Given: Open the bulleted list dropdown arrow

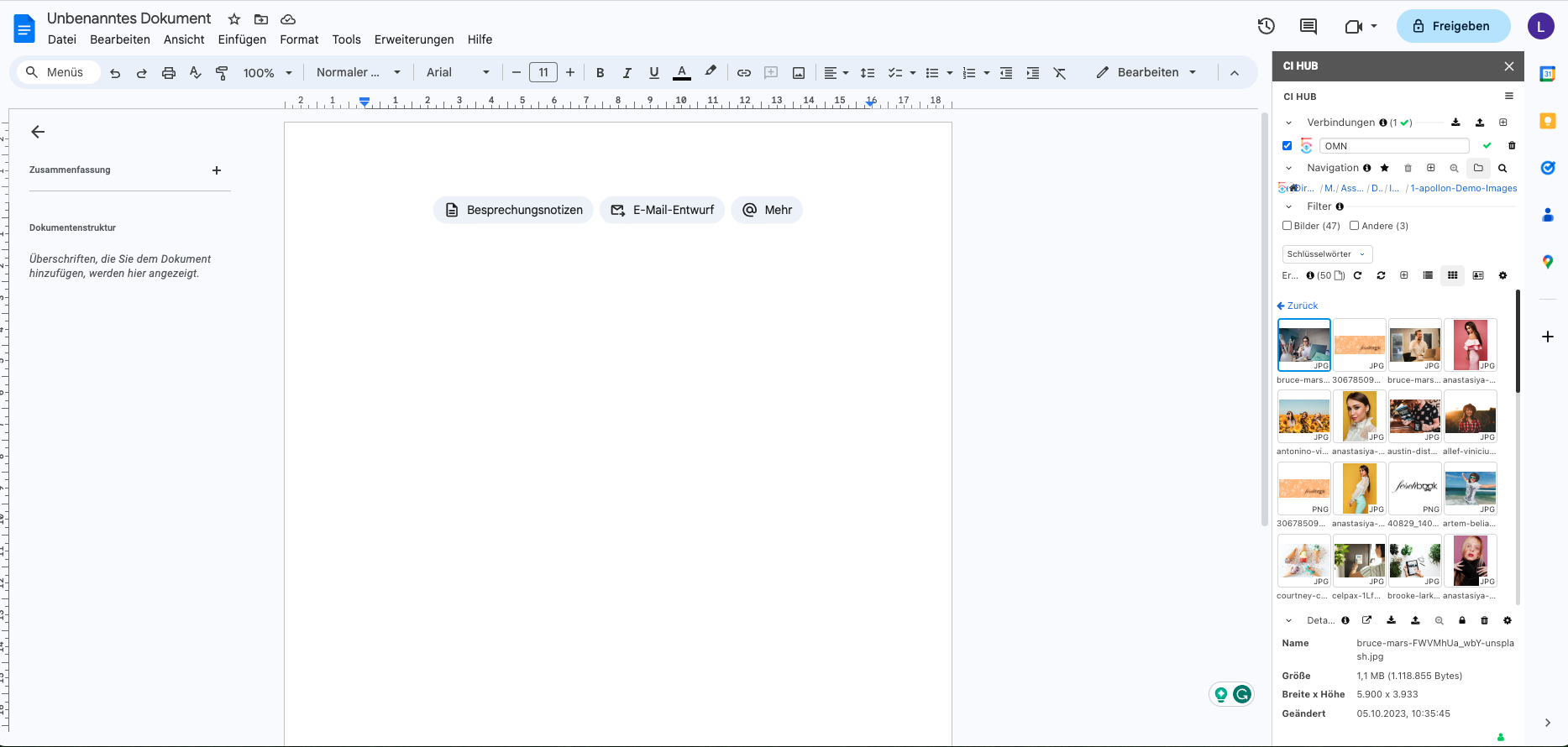Looking at the screenshot, I should pyautogui.click(x=950, y=73).
